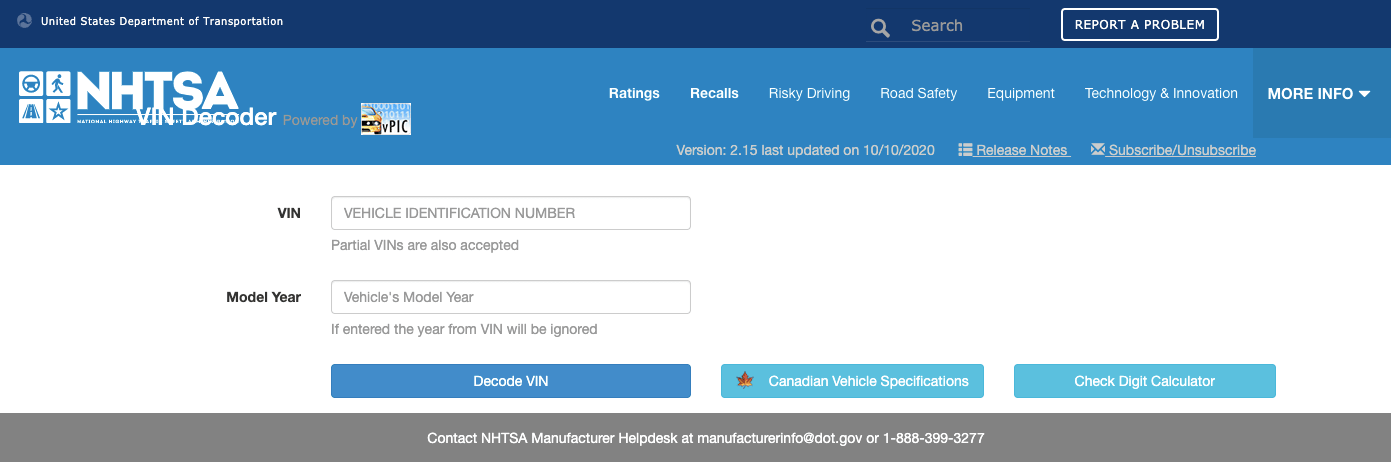The height and width of the screenshot is (462, 1391).
Task: Click the Manufacturer Helpdesk contact text
Action: [706, 438]
